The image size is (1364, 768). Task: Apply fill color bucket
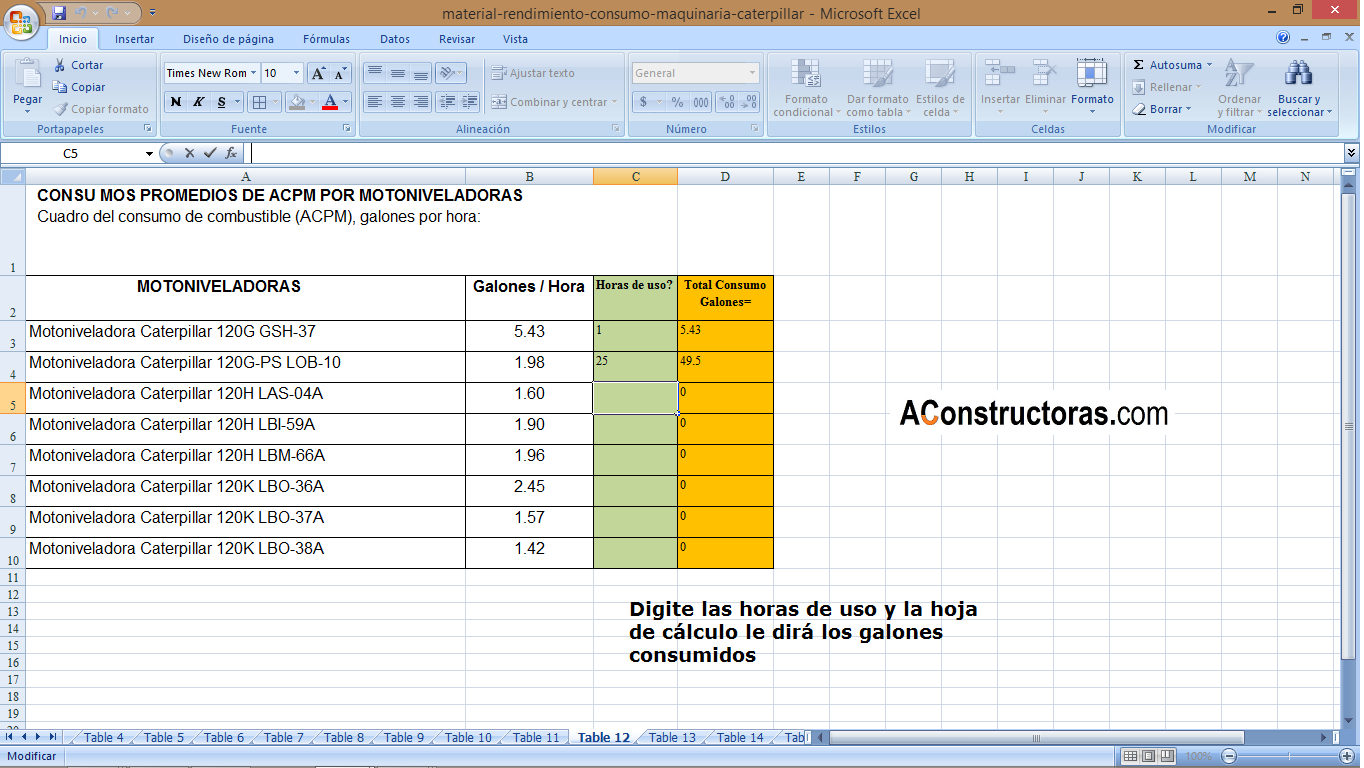tap(295, 102)
